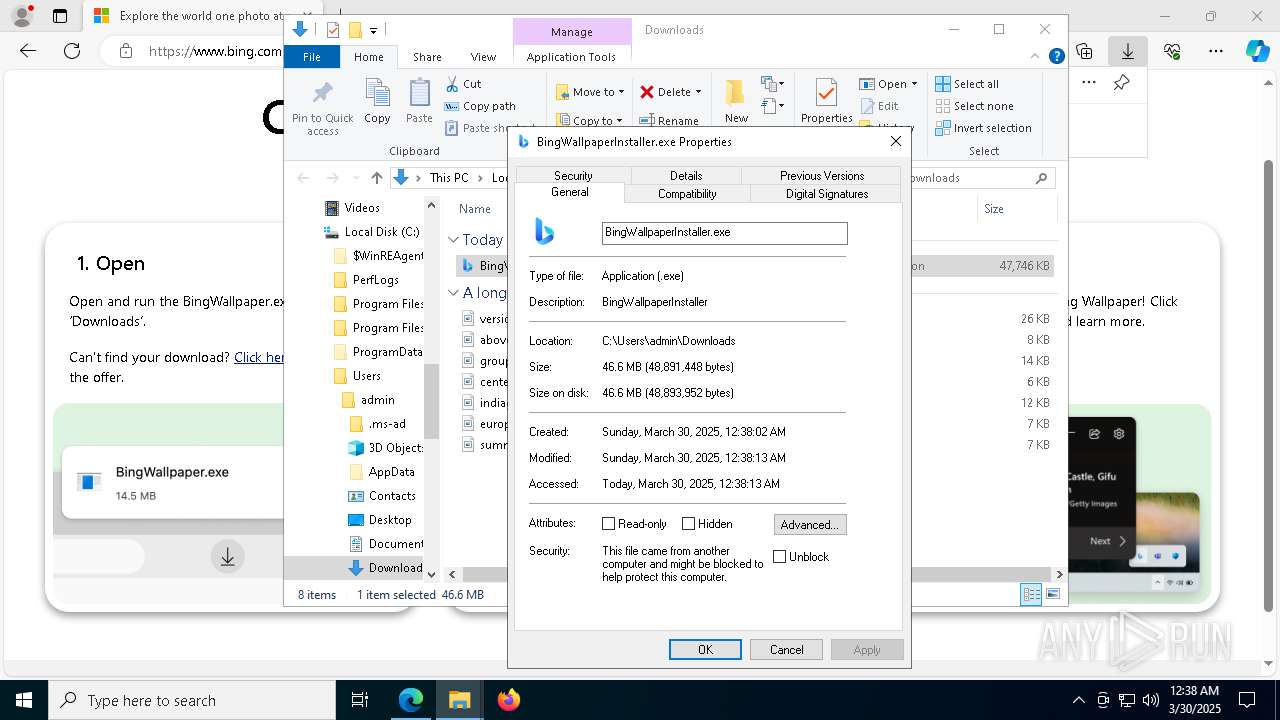Click Cancel in the Properties dialog
Screen dimensions: 1280x720
[786, 650]
